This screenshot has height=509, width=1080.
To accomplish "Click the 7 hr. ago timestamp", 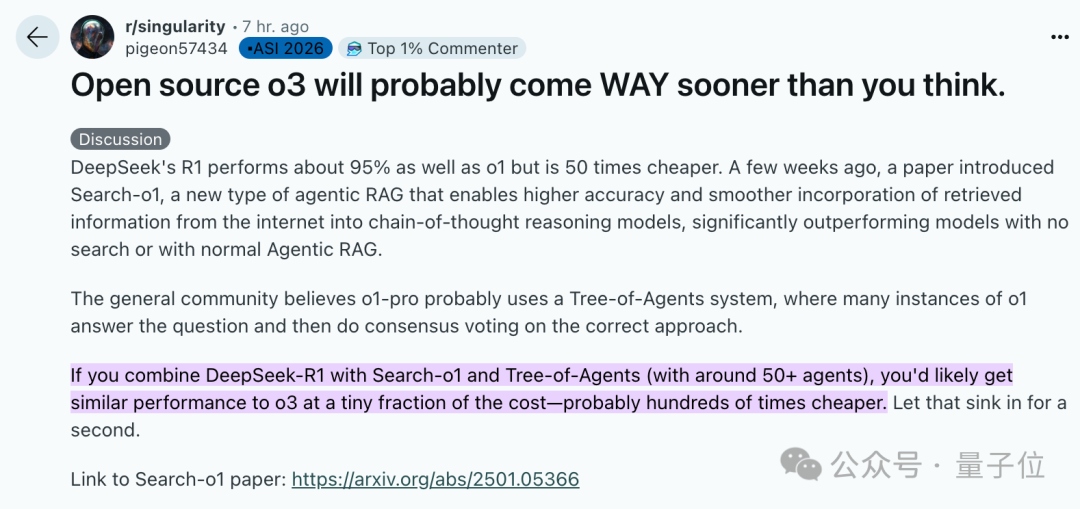I will tap(276, 27).
